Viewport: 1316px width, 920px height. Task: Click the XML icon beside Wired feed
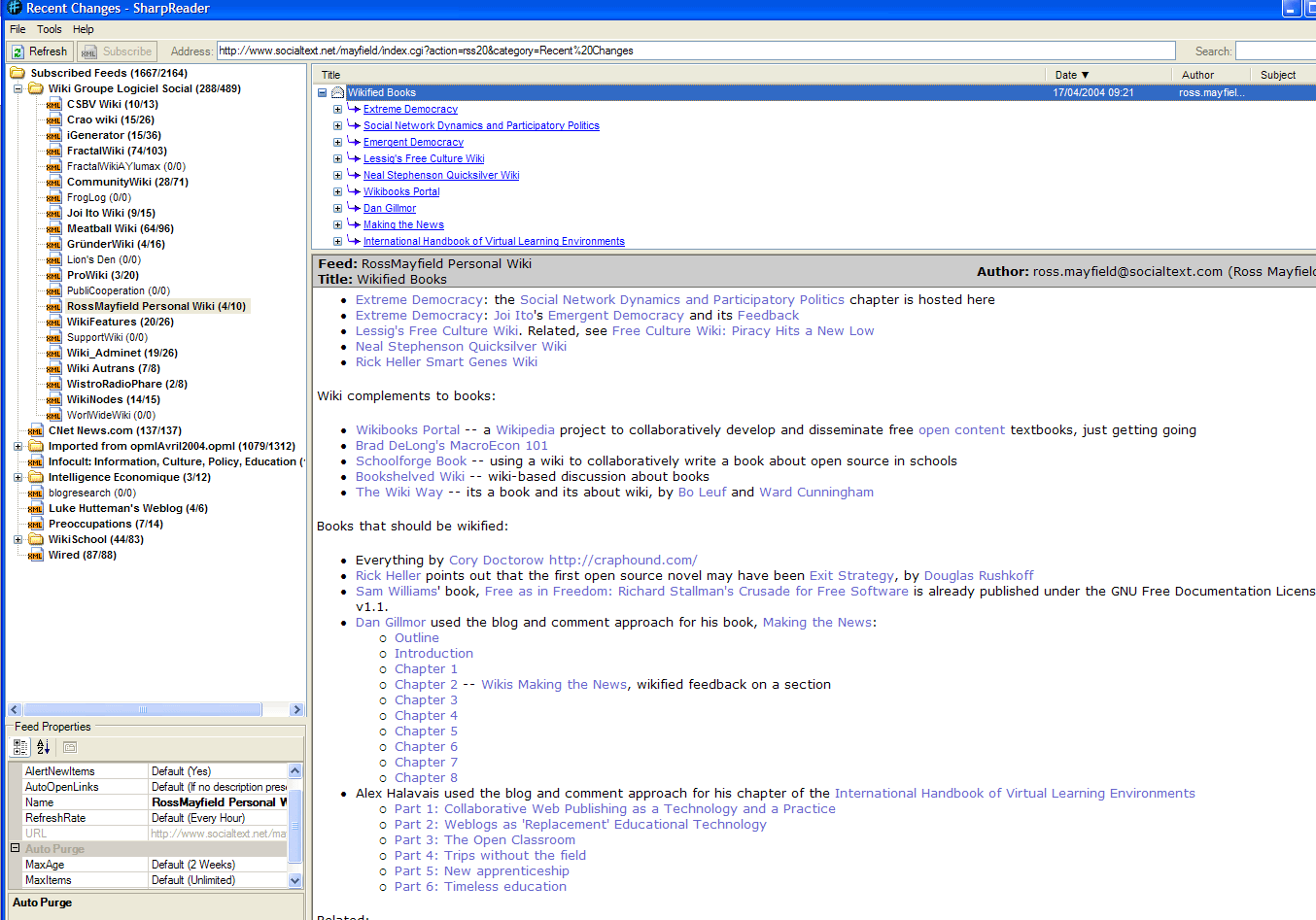pyautogui.click(x=35, y=556)
